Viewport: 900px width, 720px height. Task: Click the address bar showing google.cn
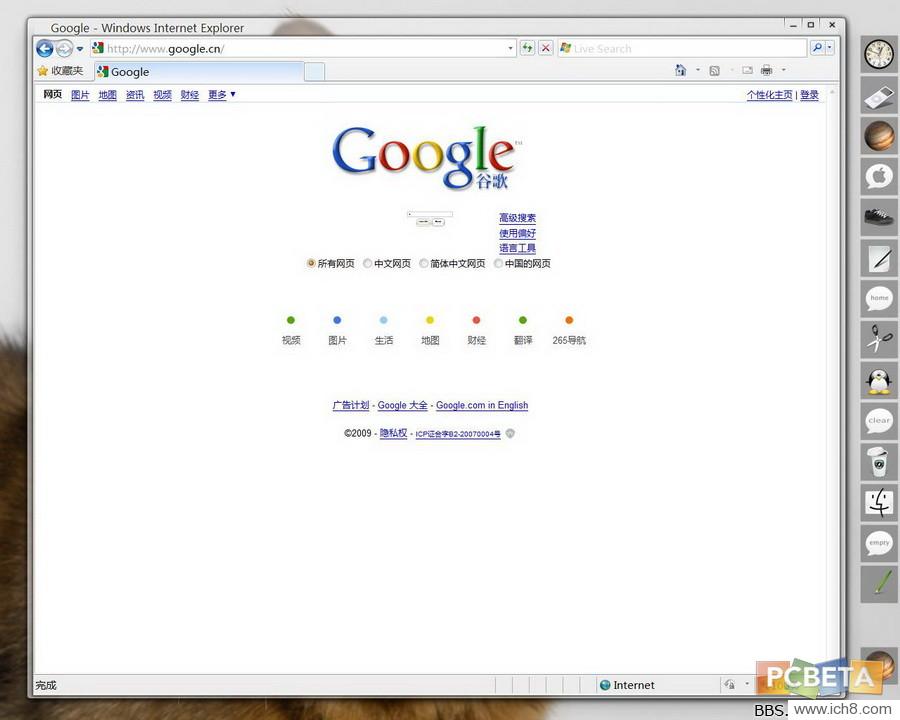tap(303, 48)
